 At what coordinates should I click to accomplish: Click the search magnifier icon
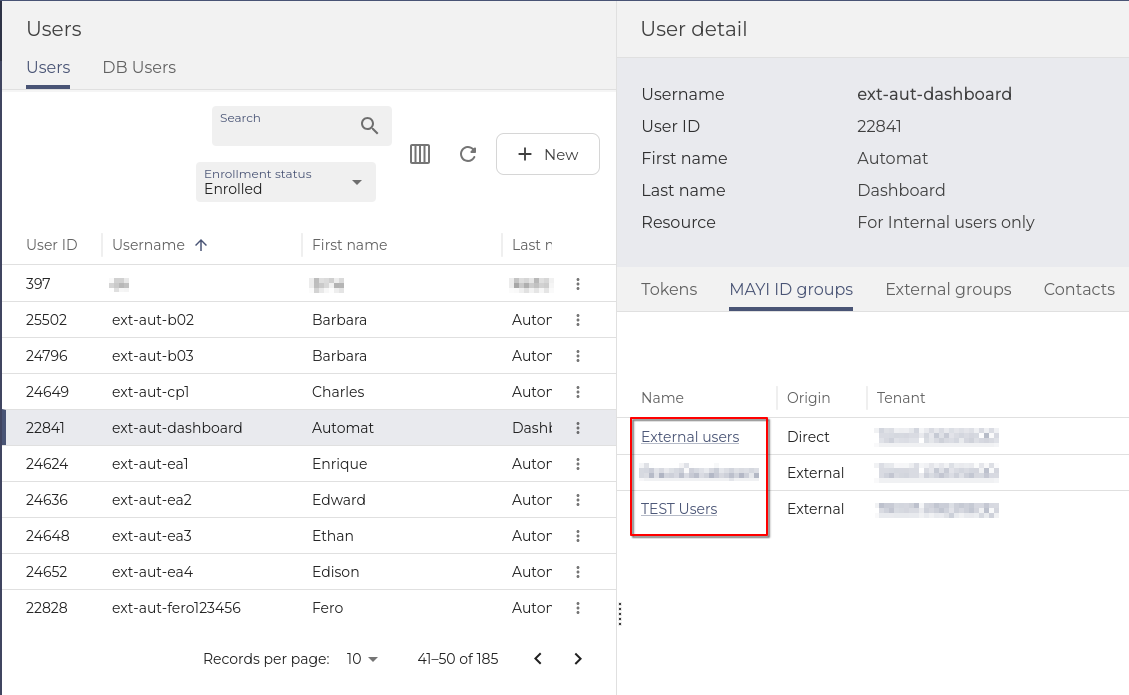[370, 126]
